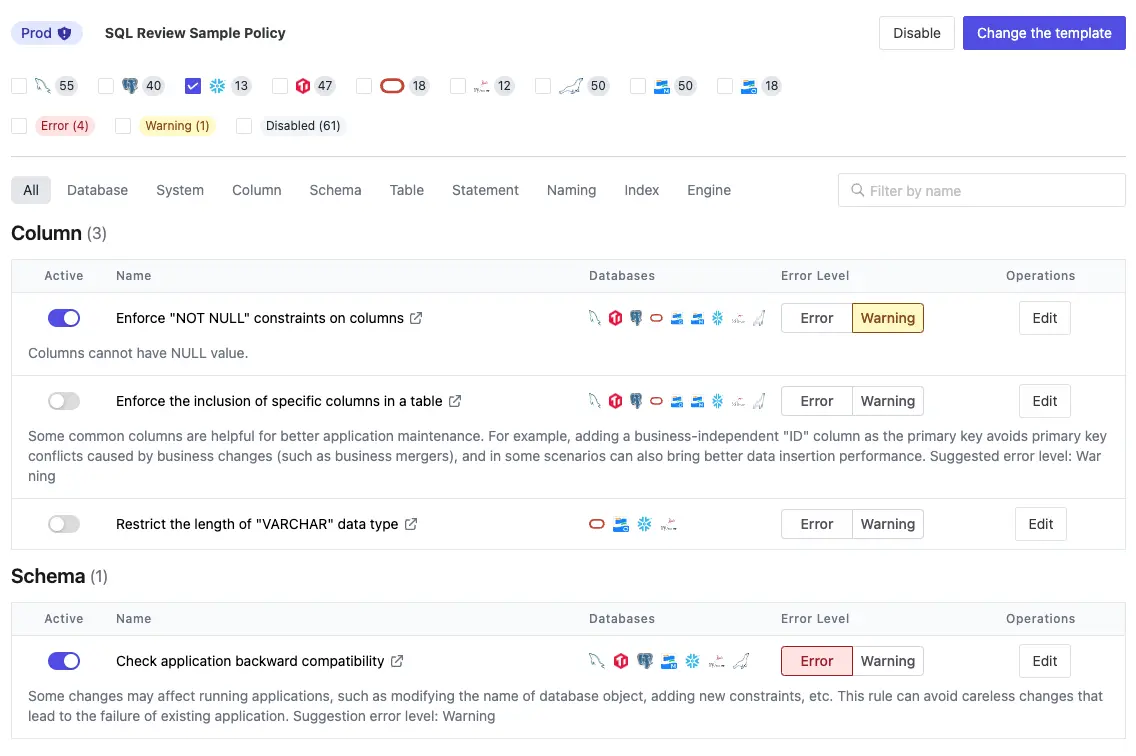This screenshot has height=756, width=1136.
Task: Select the Engine category tab
Action: pyautogui.click(x=708, y=190)
